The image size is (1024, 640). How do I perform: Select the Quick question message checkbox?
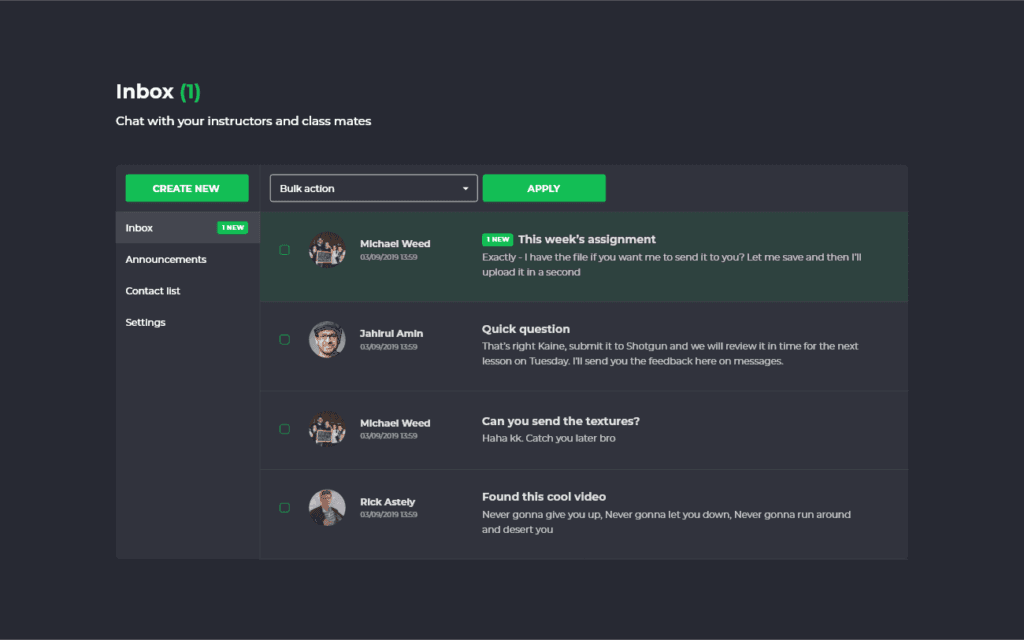(x=285, y=340)
